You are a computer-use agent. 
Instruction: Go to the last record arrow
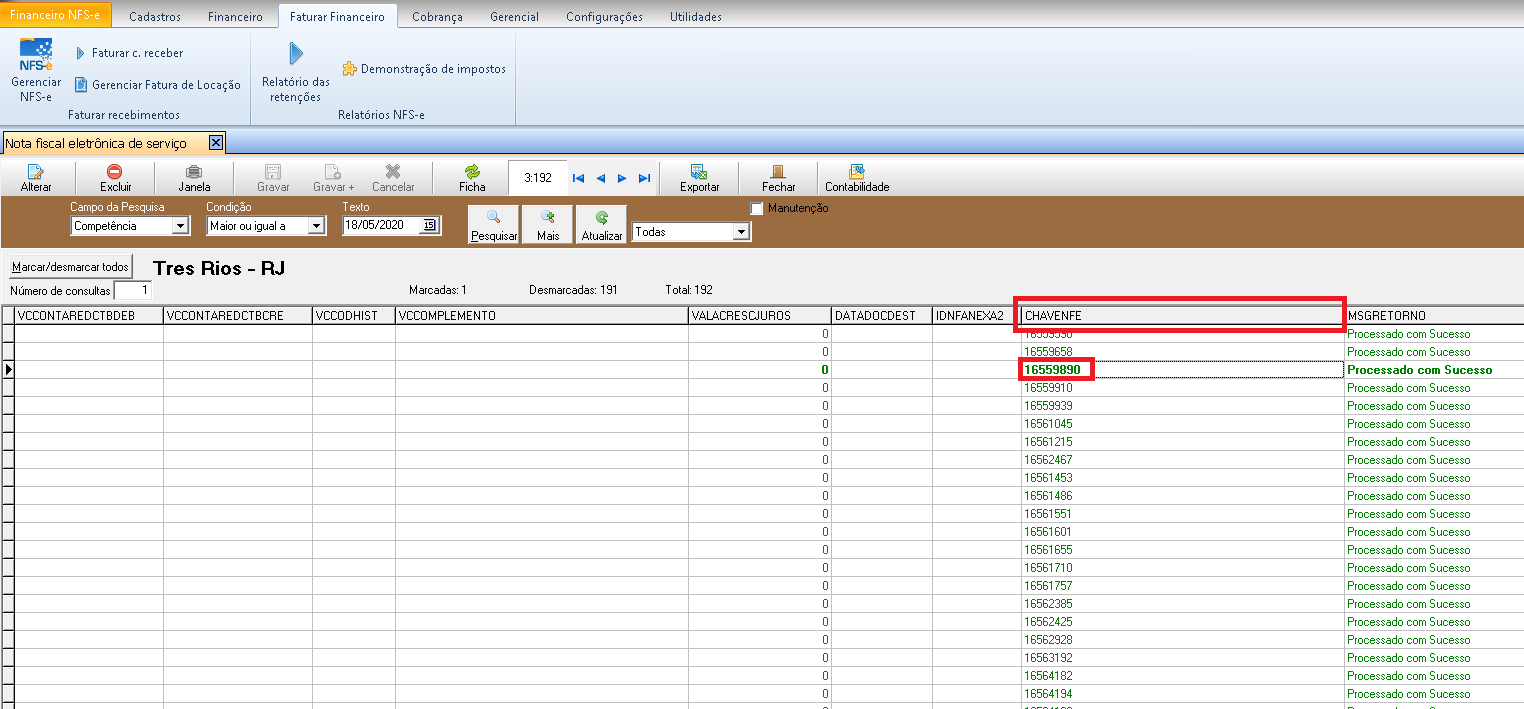(644, 178)
